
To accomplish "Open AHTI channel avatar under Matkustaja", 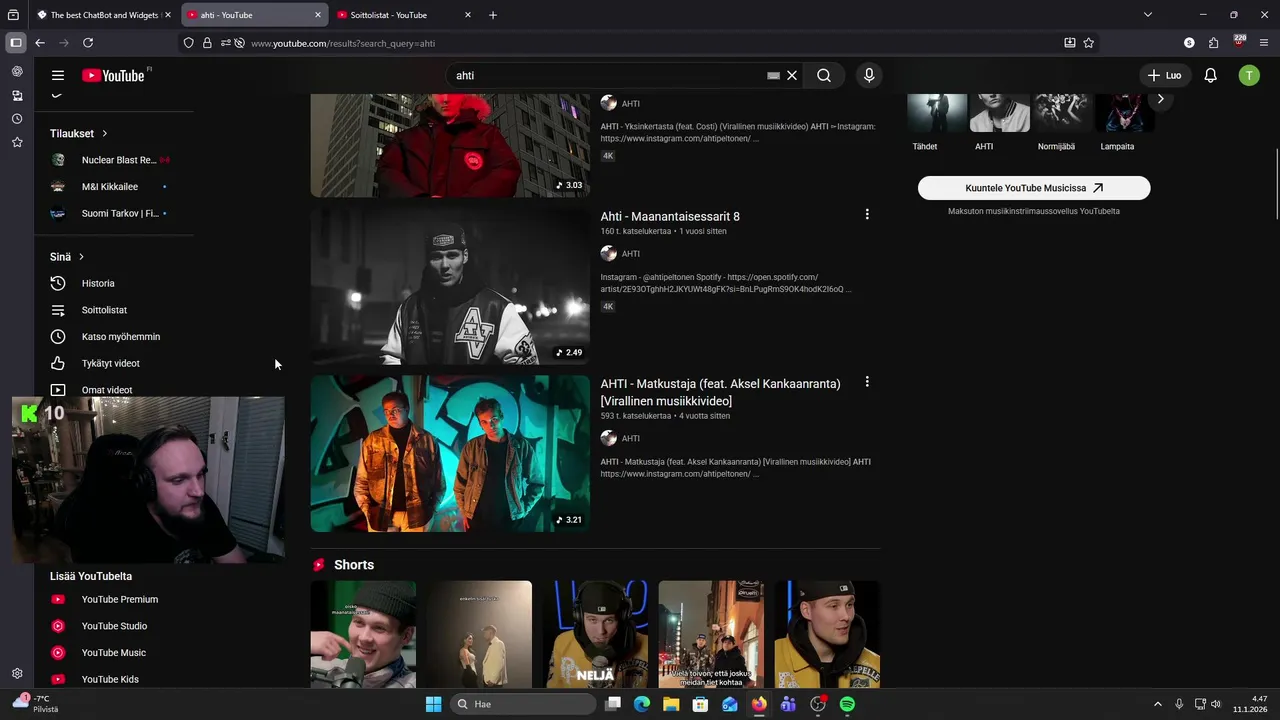I will pos(608,438).
